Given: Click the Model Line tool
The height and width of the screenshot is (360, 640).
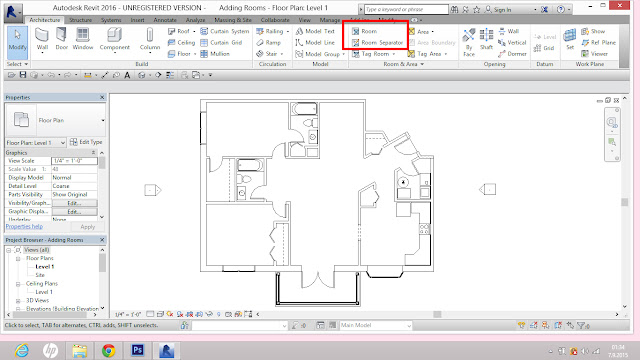Looking at the screenshot, I should [315, 42].
